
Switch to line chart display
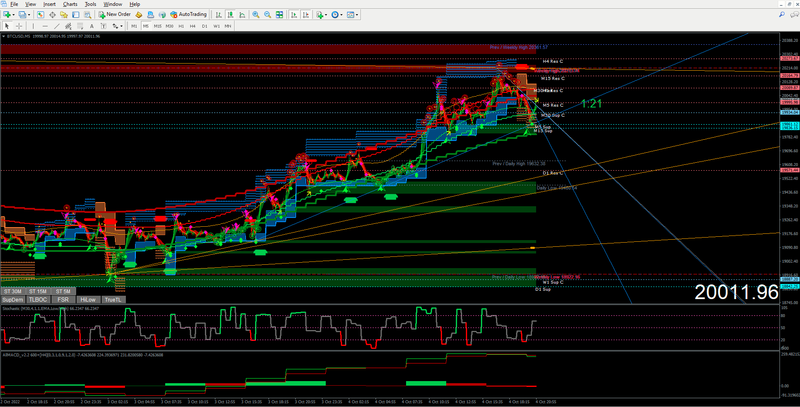[242, 15]
